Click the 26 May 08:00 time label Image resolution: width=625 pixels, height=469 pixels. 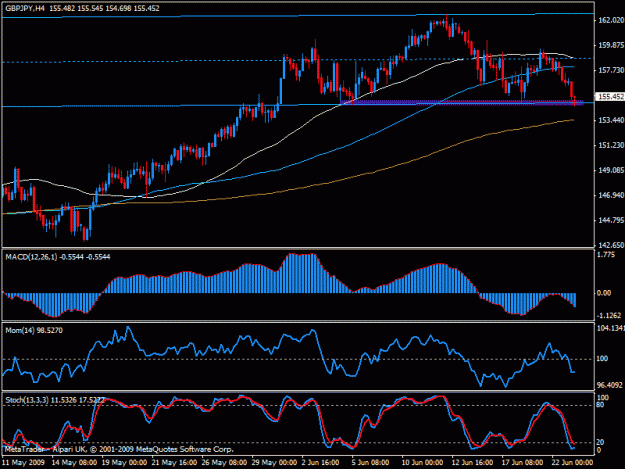pos(224,463)
